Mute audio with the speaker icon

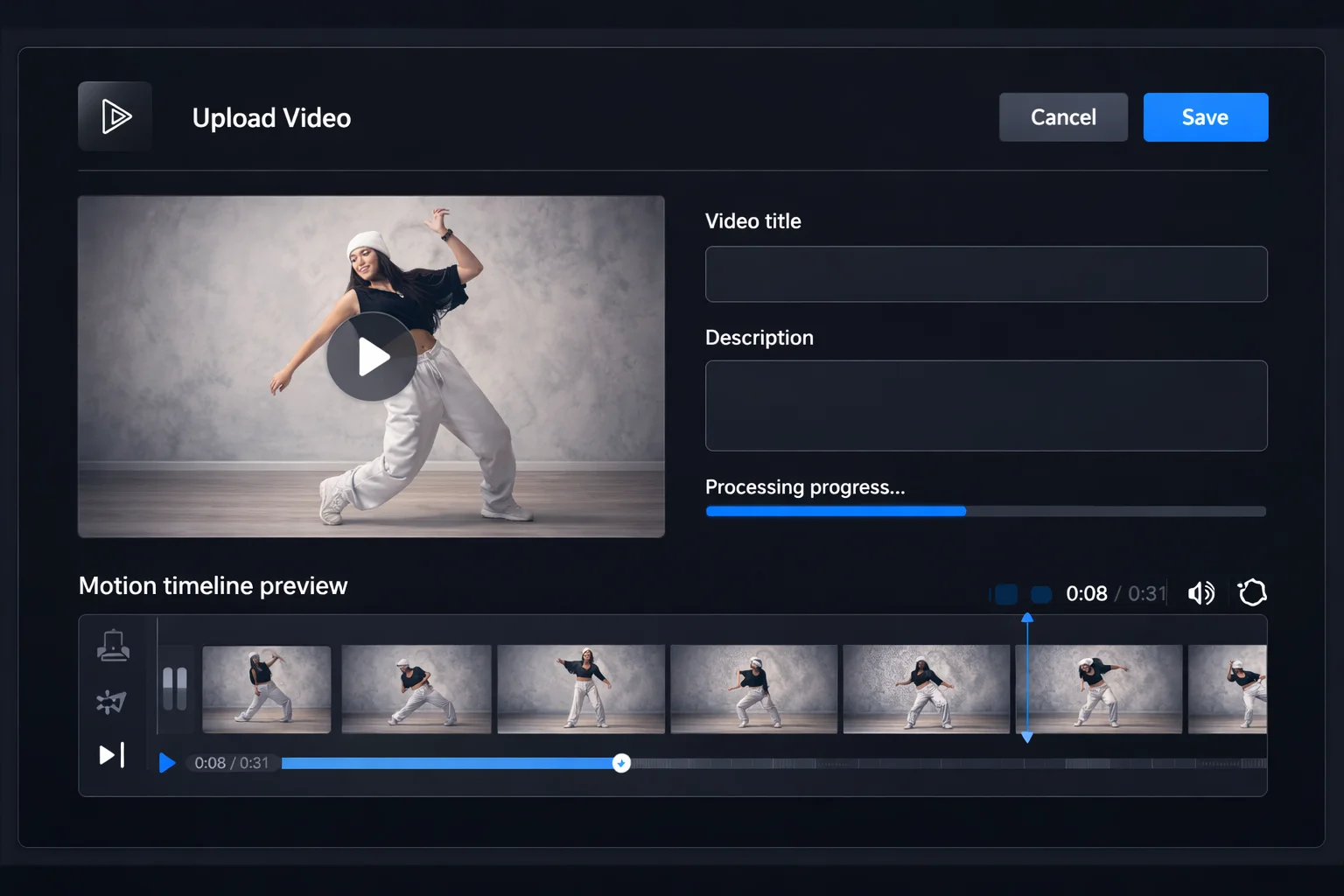pyautogui.click(x=1201, y=592)
